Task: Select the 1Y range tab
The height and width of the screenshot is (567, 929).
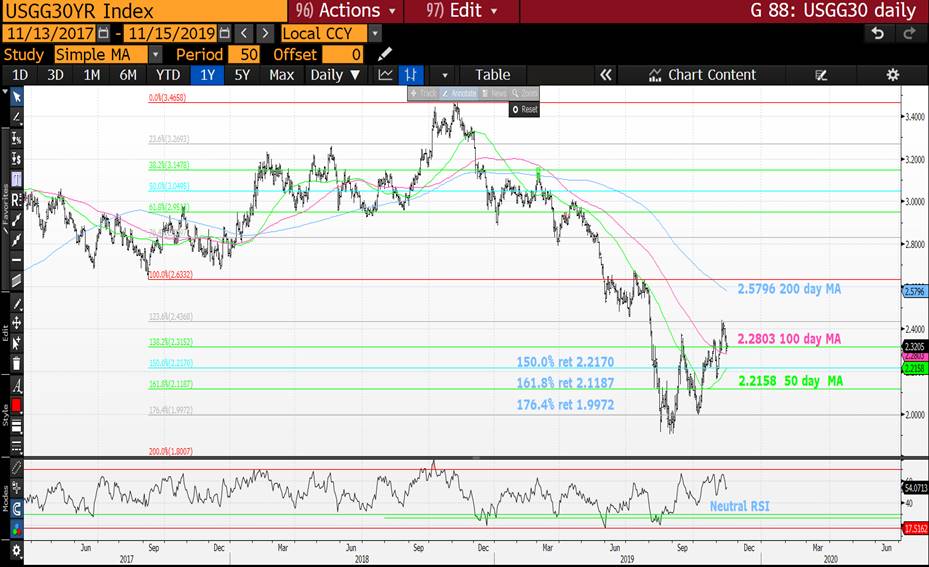Action: point(207,75)
